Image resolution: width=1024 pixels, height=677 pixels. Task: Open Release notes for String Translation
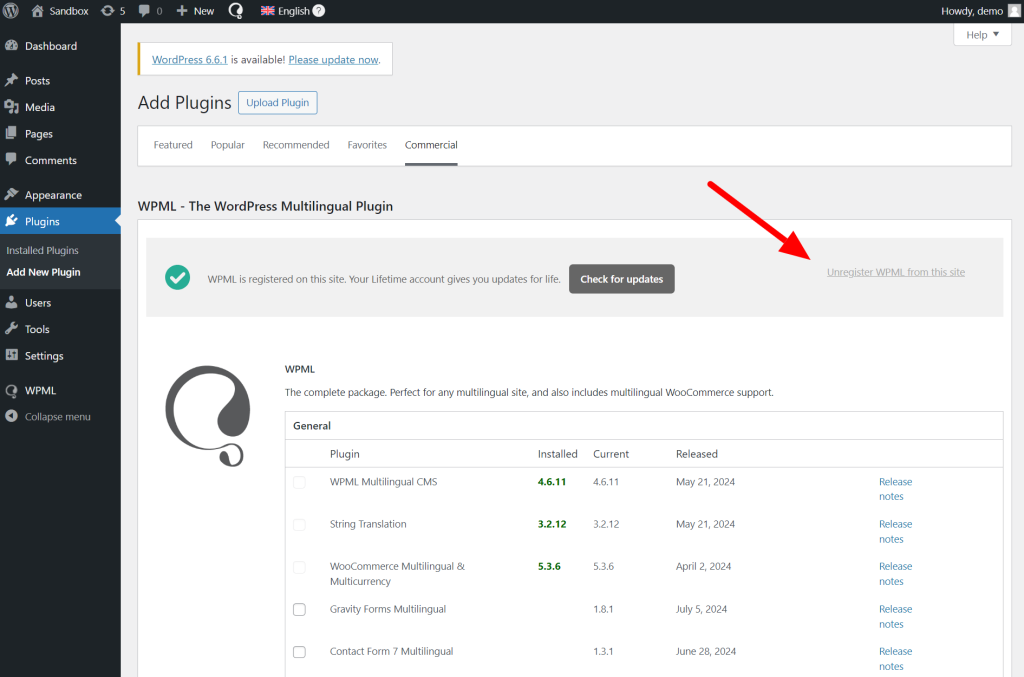895,531
